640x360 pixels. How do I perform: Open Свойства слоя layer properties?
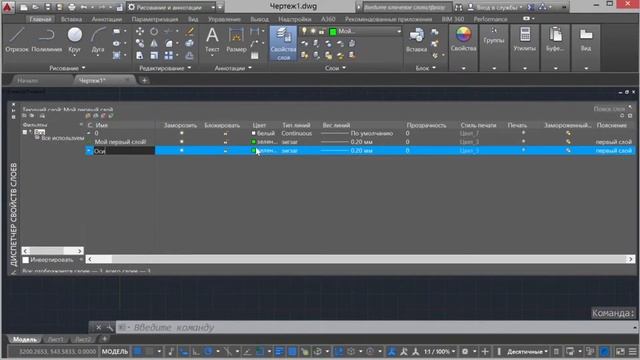(283, 43)
